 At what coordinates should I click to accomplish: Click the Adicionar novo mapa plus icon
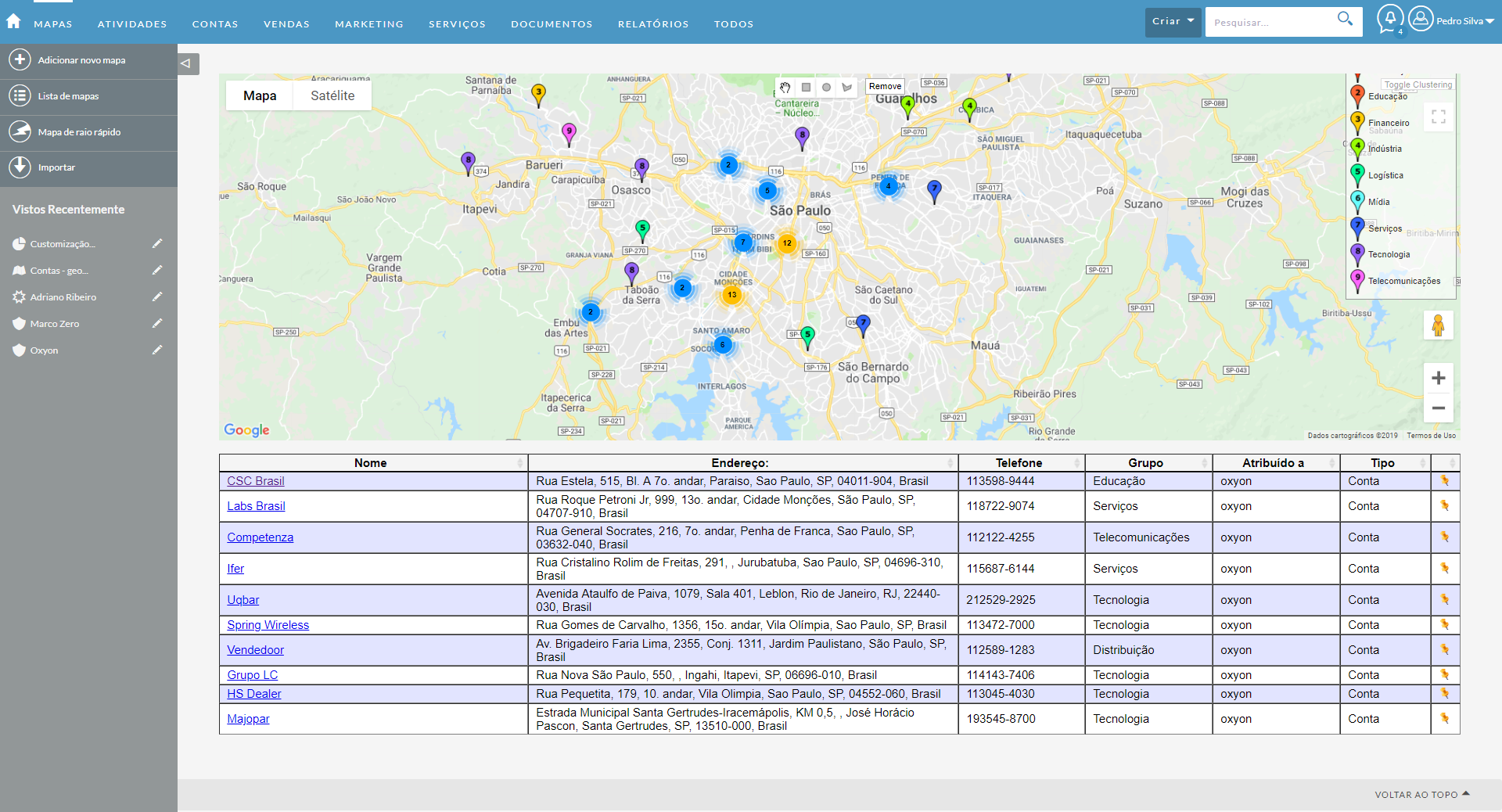(x=20, y=59)
